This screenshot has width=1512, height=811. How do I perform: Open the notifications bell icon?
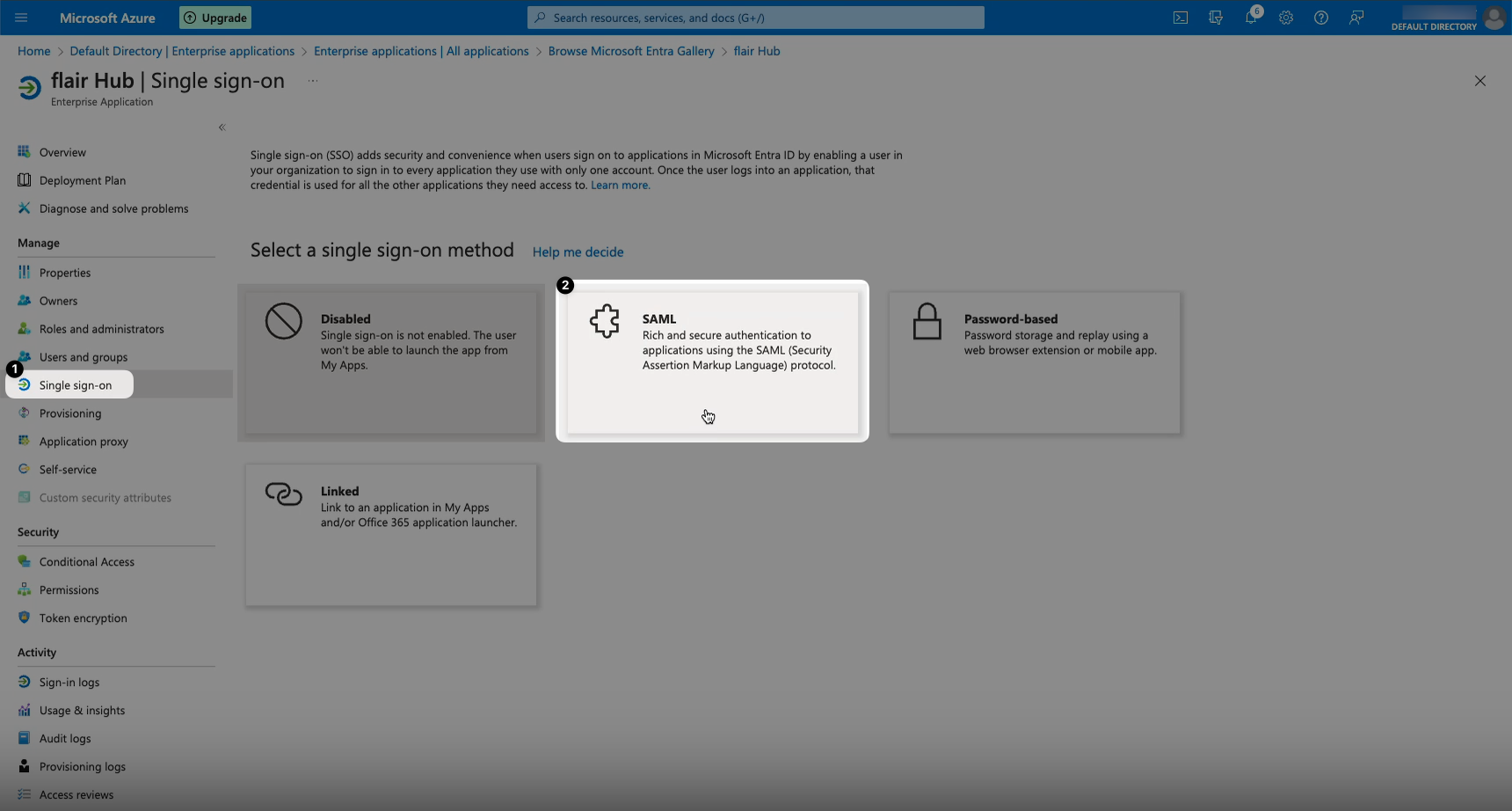tap(1251, 18)
